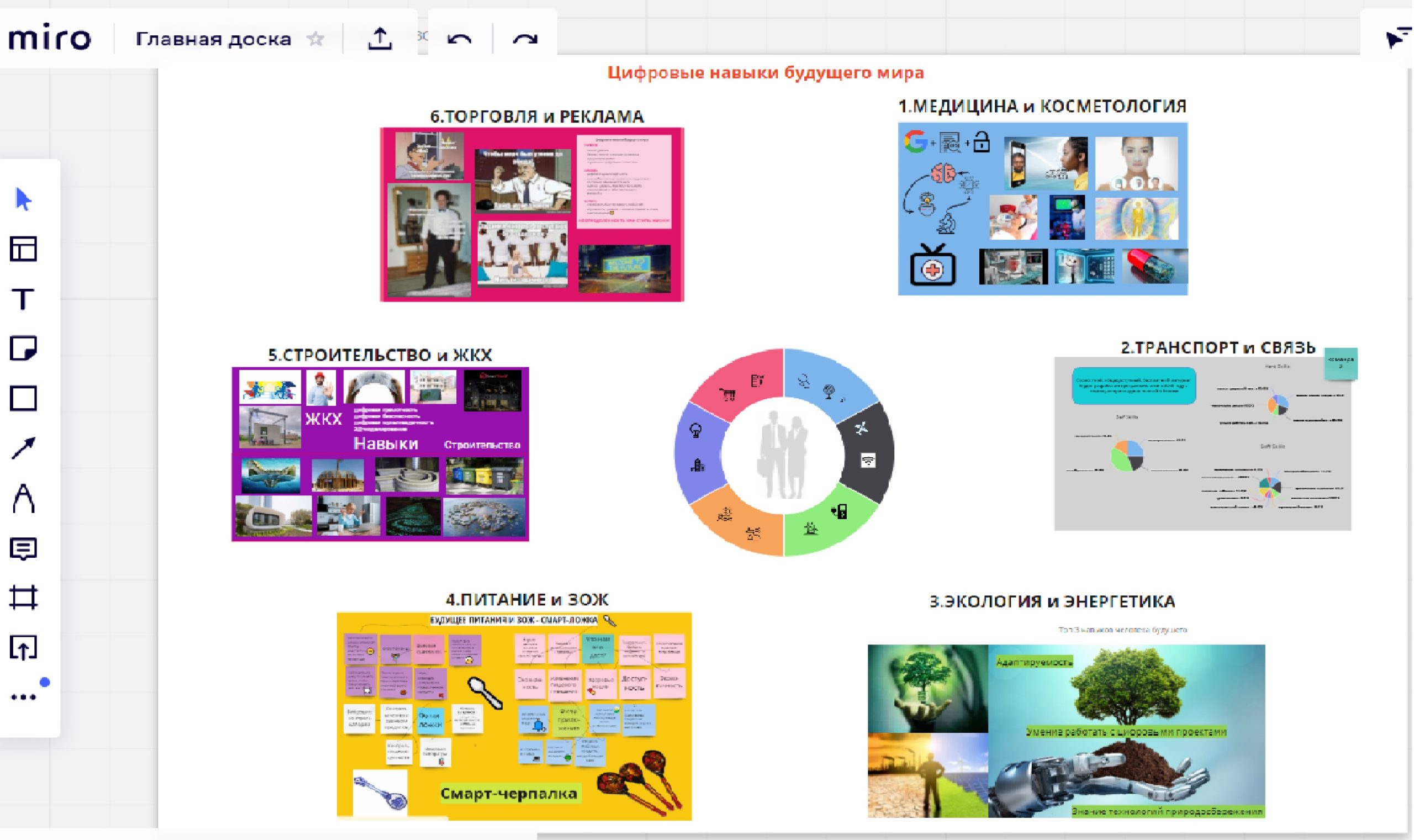Select the Pen drawing tool
Image resolution: width=1414 pixels, height=840 pixels.
23,498
